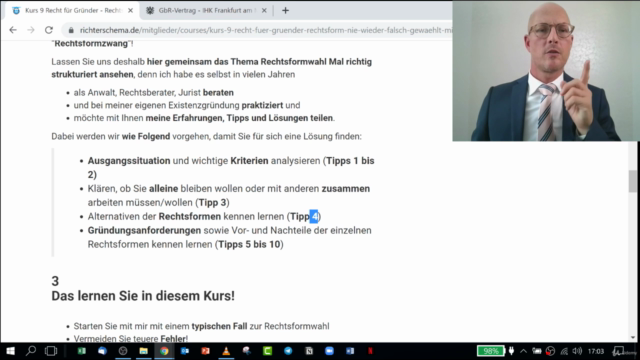Launch PowerPoint from the taskbar
Viewport: 640px width, 360px height.
point(205,351)
